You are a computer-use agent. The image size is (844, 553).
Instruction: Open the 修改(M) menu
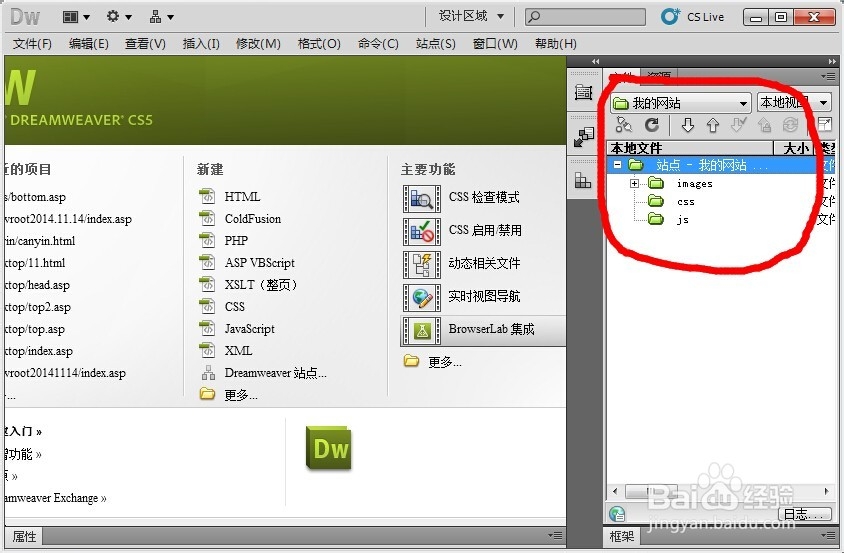(x=258, y=44)
